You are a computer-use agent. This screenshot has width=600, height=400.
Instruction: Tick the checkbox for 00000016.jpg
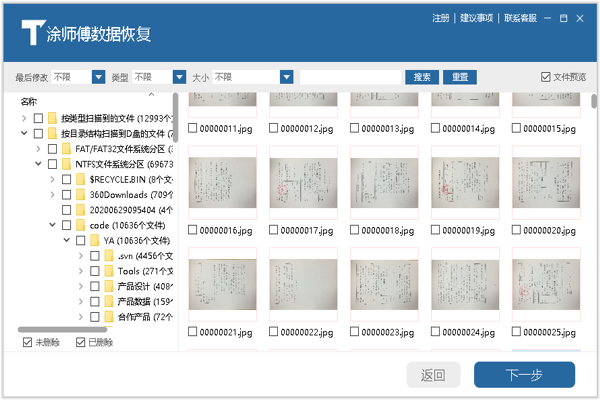[194, 230]
